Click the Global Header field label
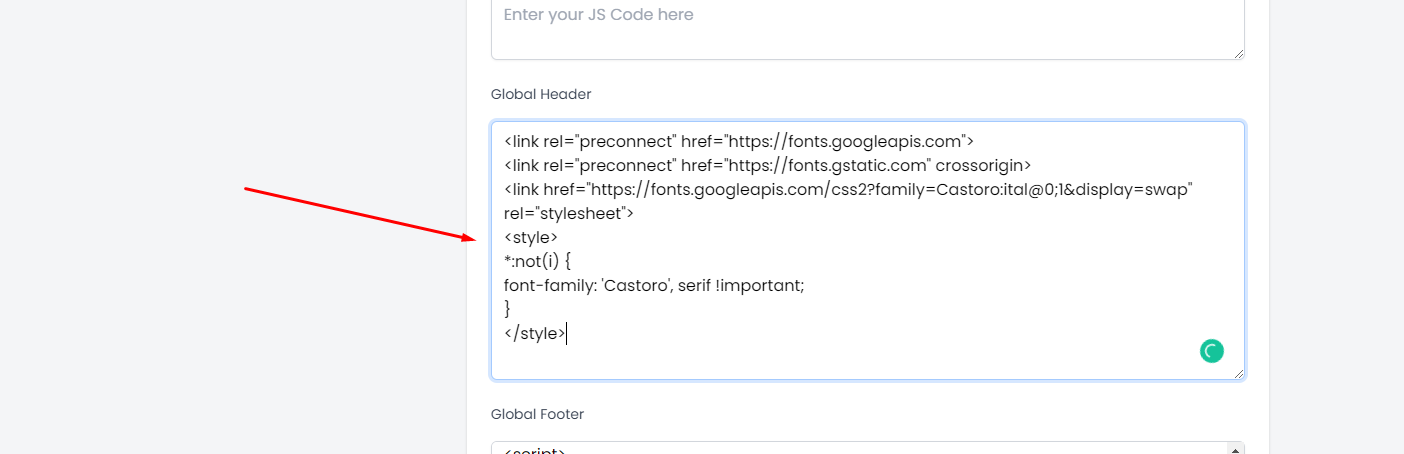Image resolution: width=1404 pixels, height=454 pixels. pyautogui.click(x=541, y=94)
